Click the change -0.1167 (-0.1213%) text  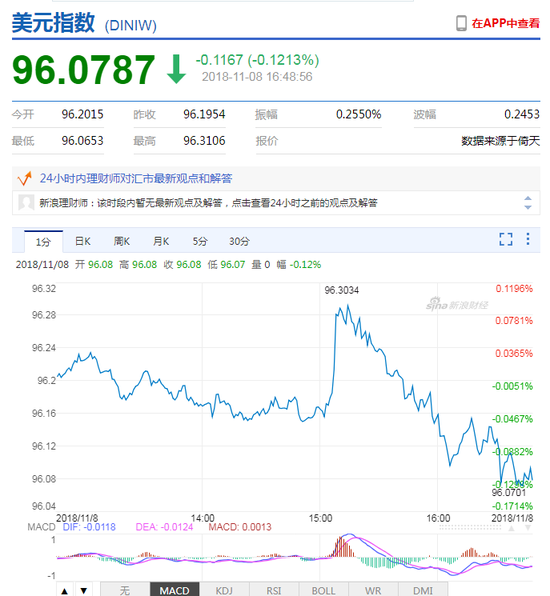[x=257, y=60]
